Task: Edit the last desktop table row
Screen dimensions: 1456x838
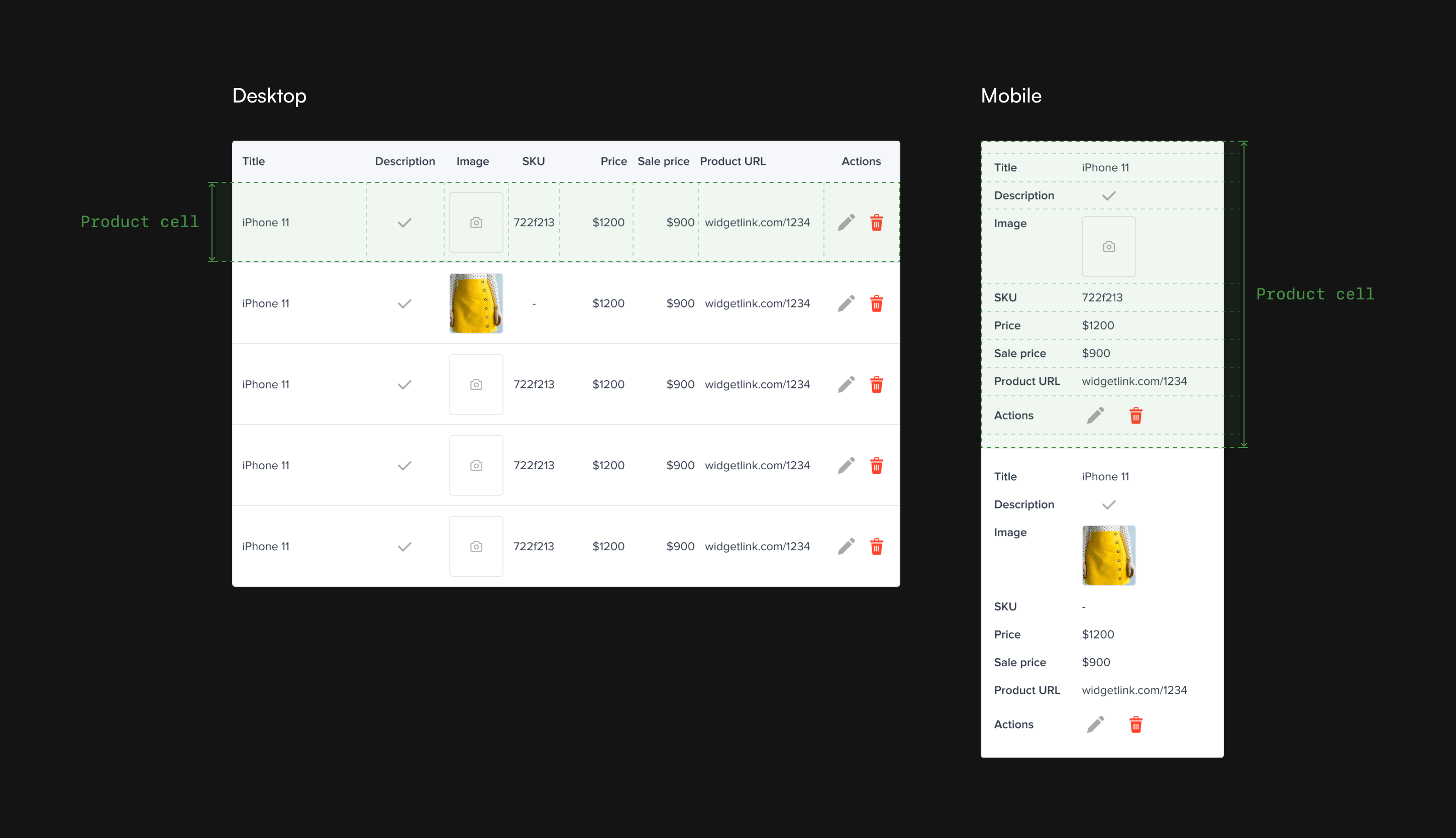Action: pos(846,546)
